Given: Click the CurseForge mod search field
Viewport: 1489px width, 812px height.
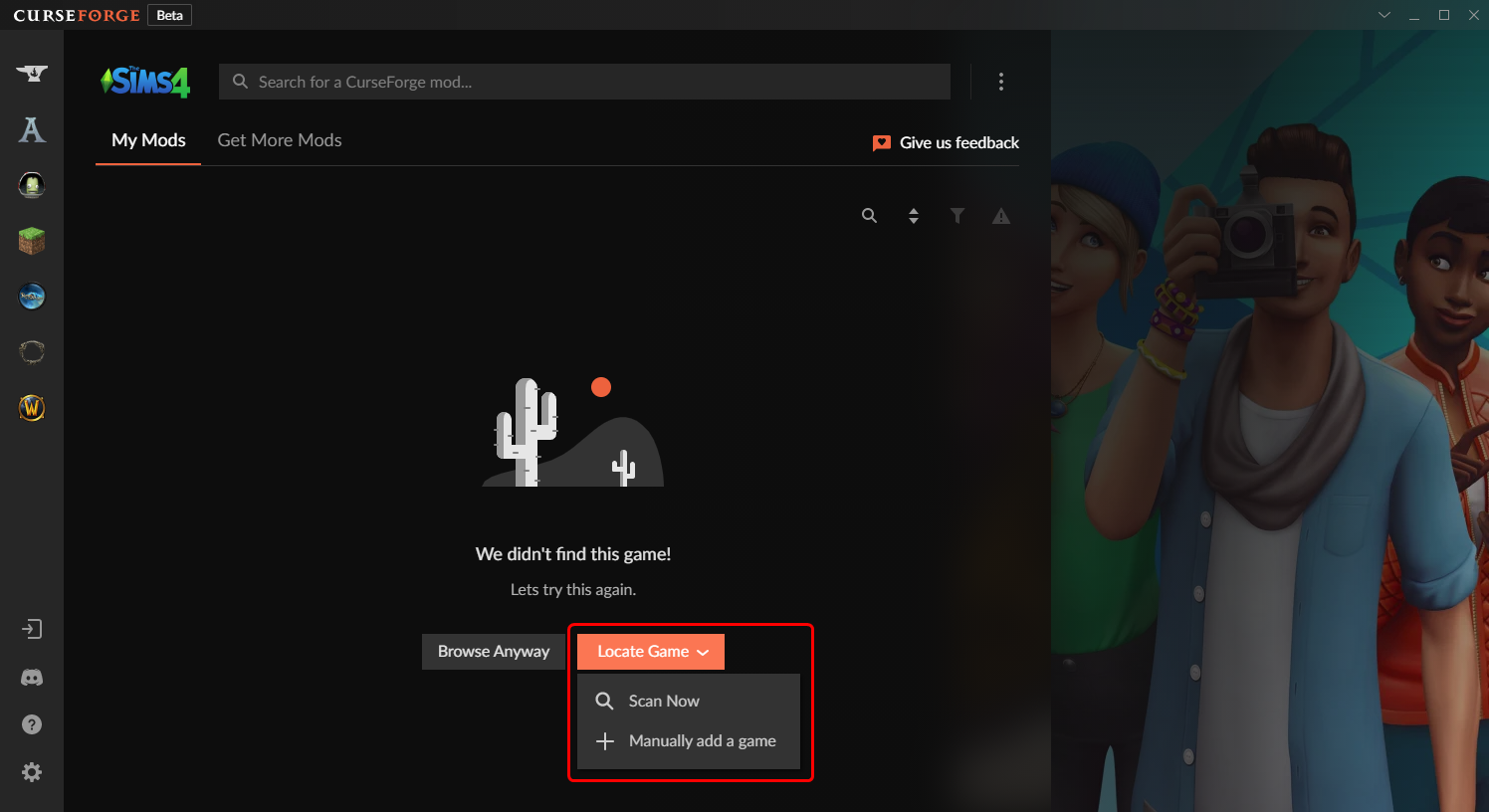Looking at the screenshot, I should [584, 81].
